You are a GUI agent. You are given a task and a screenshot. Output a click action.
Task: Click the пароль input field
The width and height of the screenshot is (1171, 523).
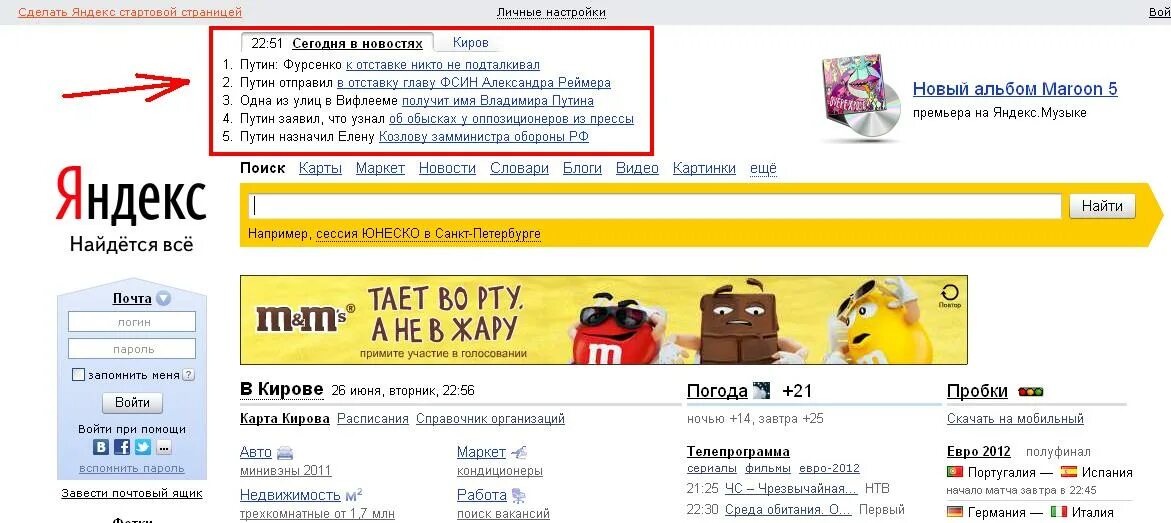[132, 349]
